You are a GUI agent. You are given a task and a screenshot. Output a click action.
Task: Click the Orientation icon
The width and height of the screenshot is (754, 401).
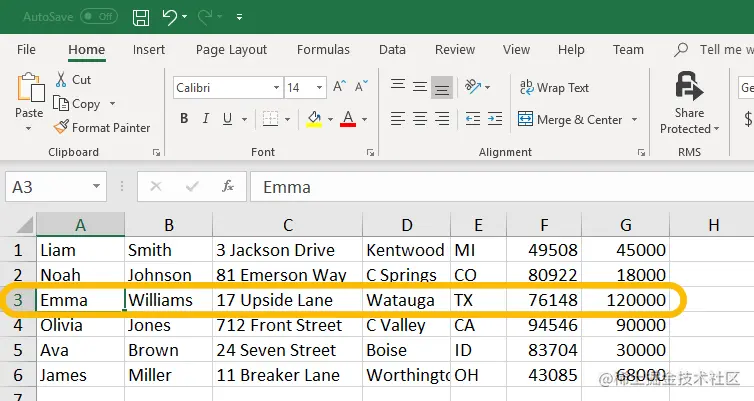coord(473,87)
